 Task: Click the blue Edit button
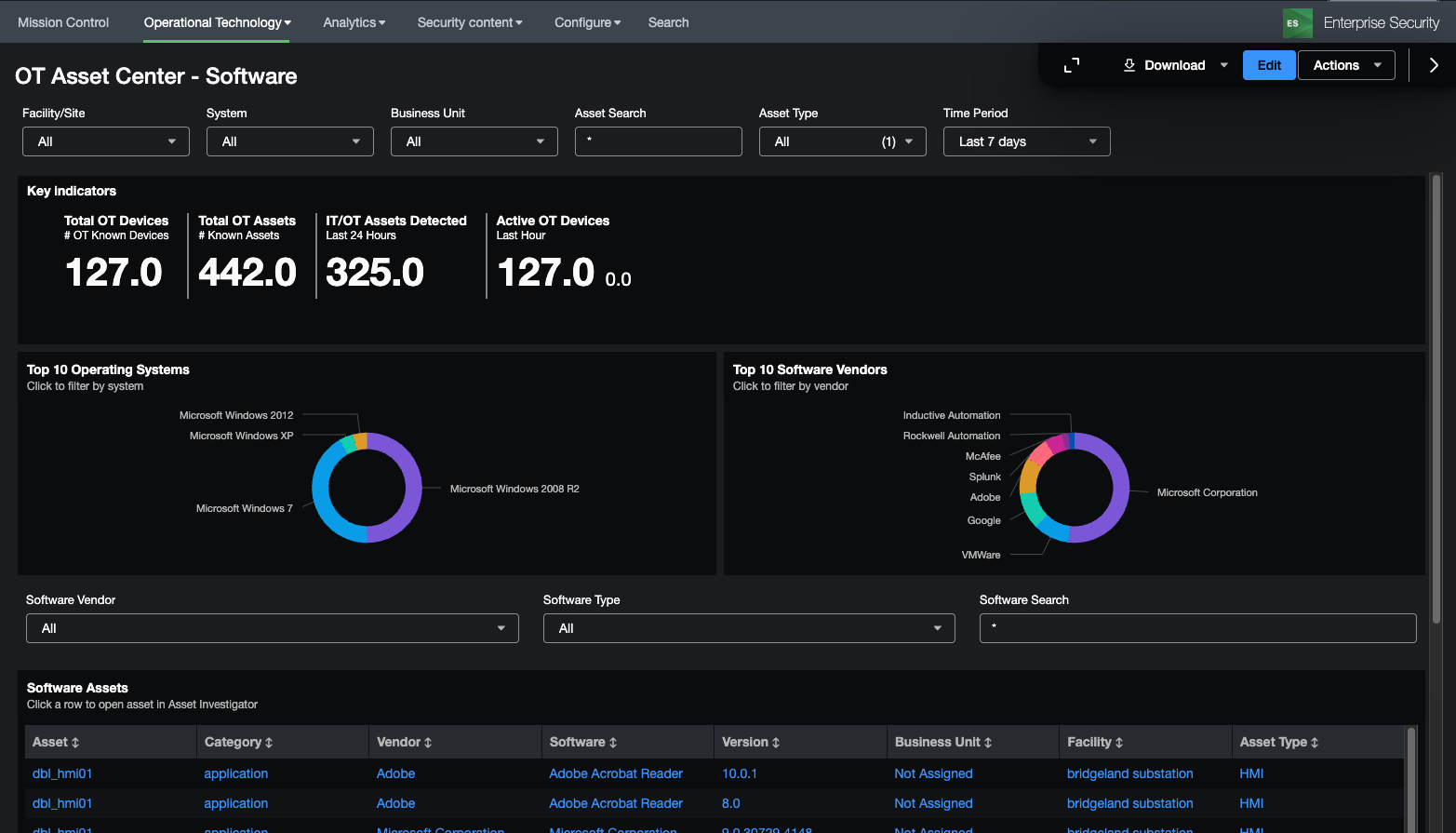click(1268, 65)
